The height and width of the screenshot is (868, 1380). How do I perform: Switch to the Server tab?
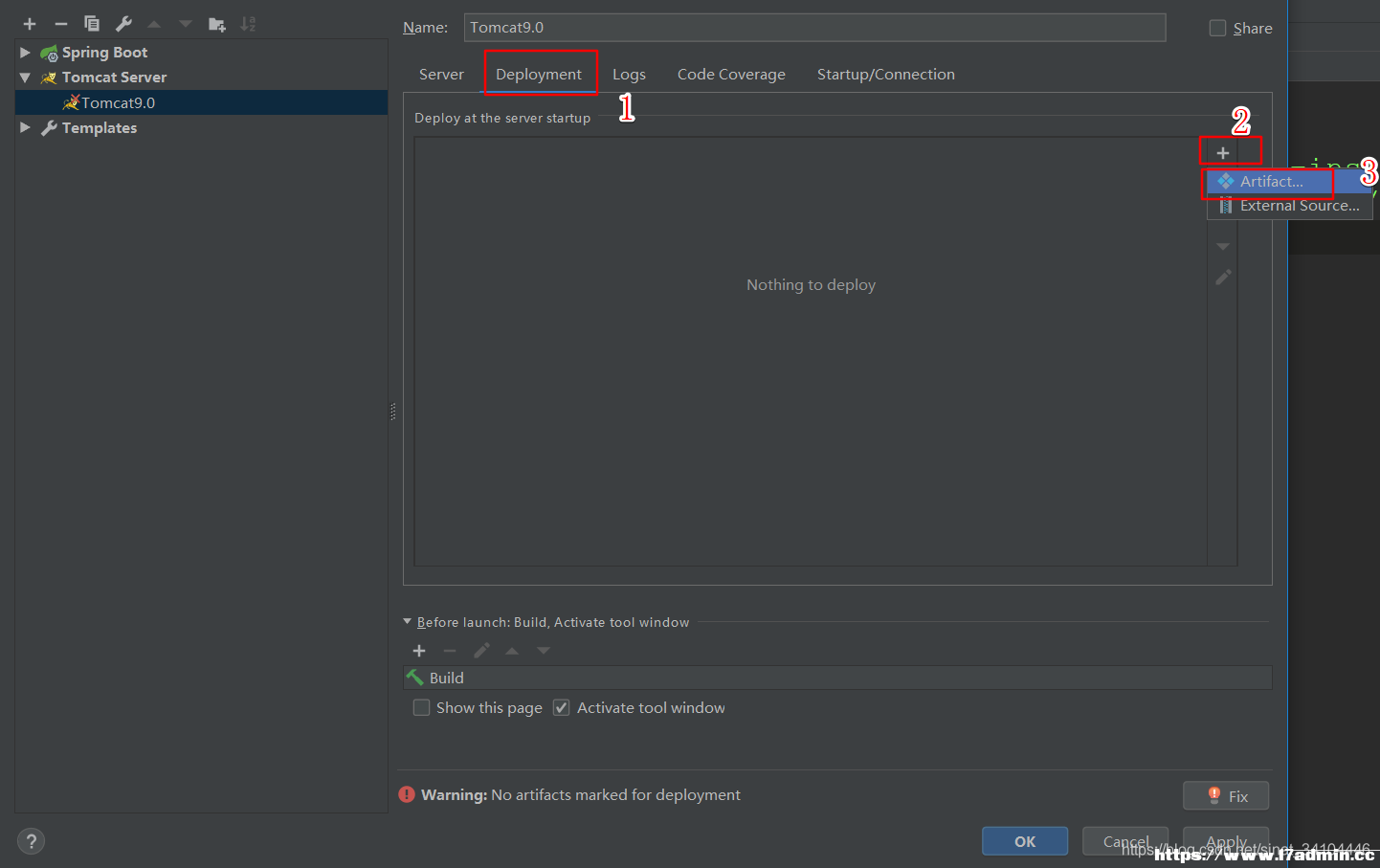[441, 75]
